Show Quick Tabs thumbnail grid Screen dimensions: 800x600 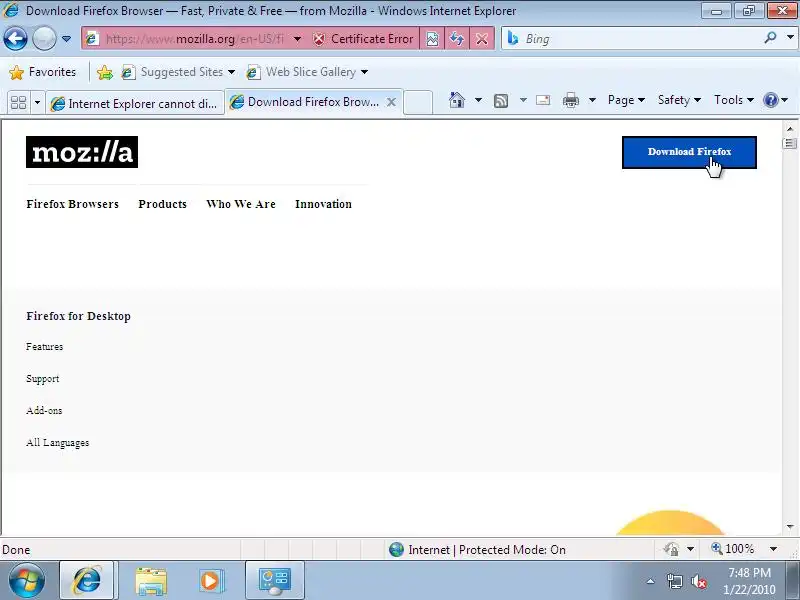18,103
